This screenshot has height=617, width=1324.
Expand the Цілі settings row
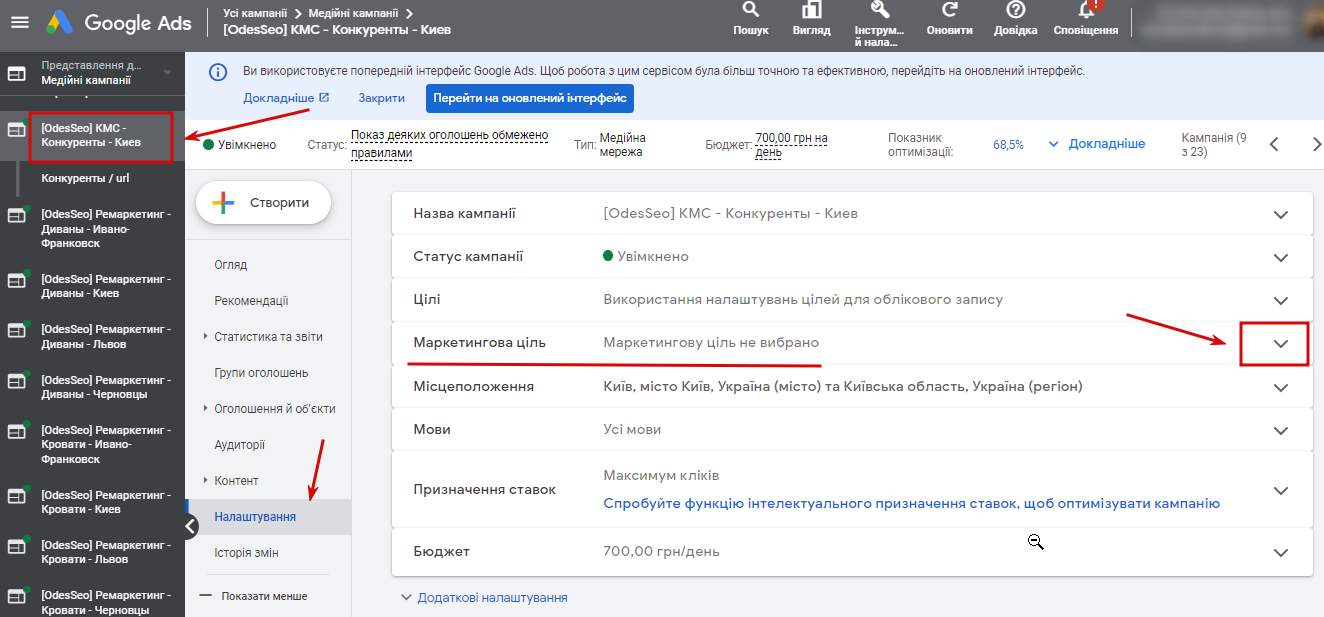1280,300
